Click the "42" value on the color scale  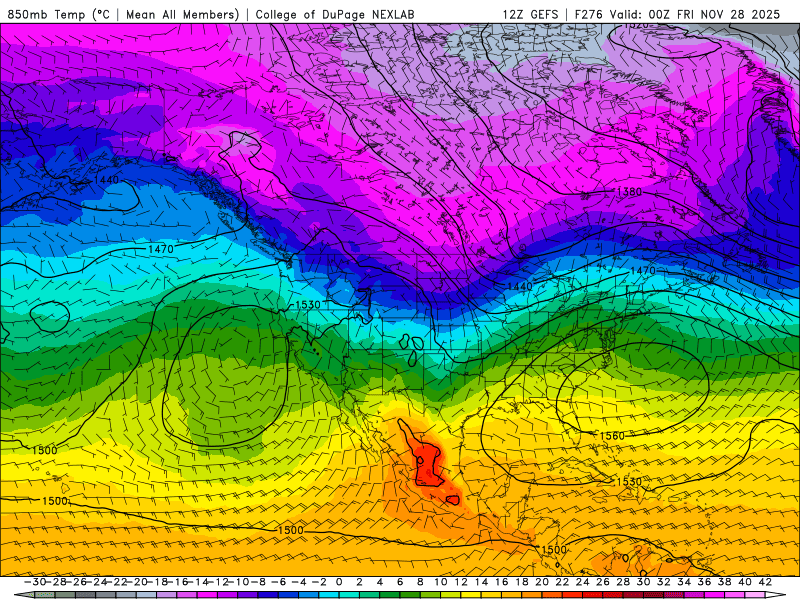(x=765, y=582)
